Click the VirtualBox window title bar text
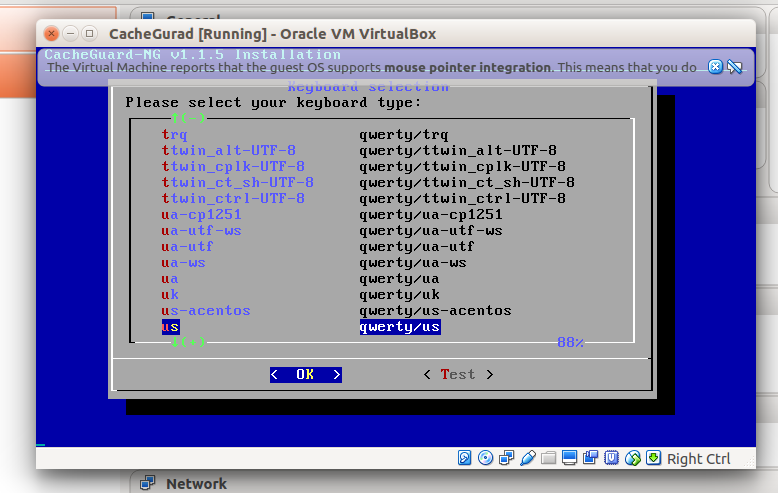This screenshot has width=778, height=493. point(272,34)
